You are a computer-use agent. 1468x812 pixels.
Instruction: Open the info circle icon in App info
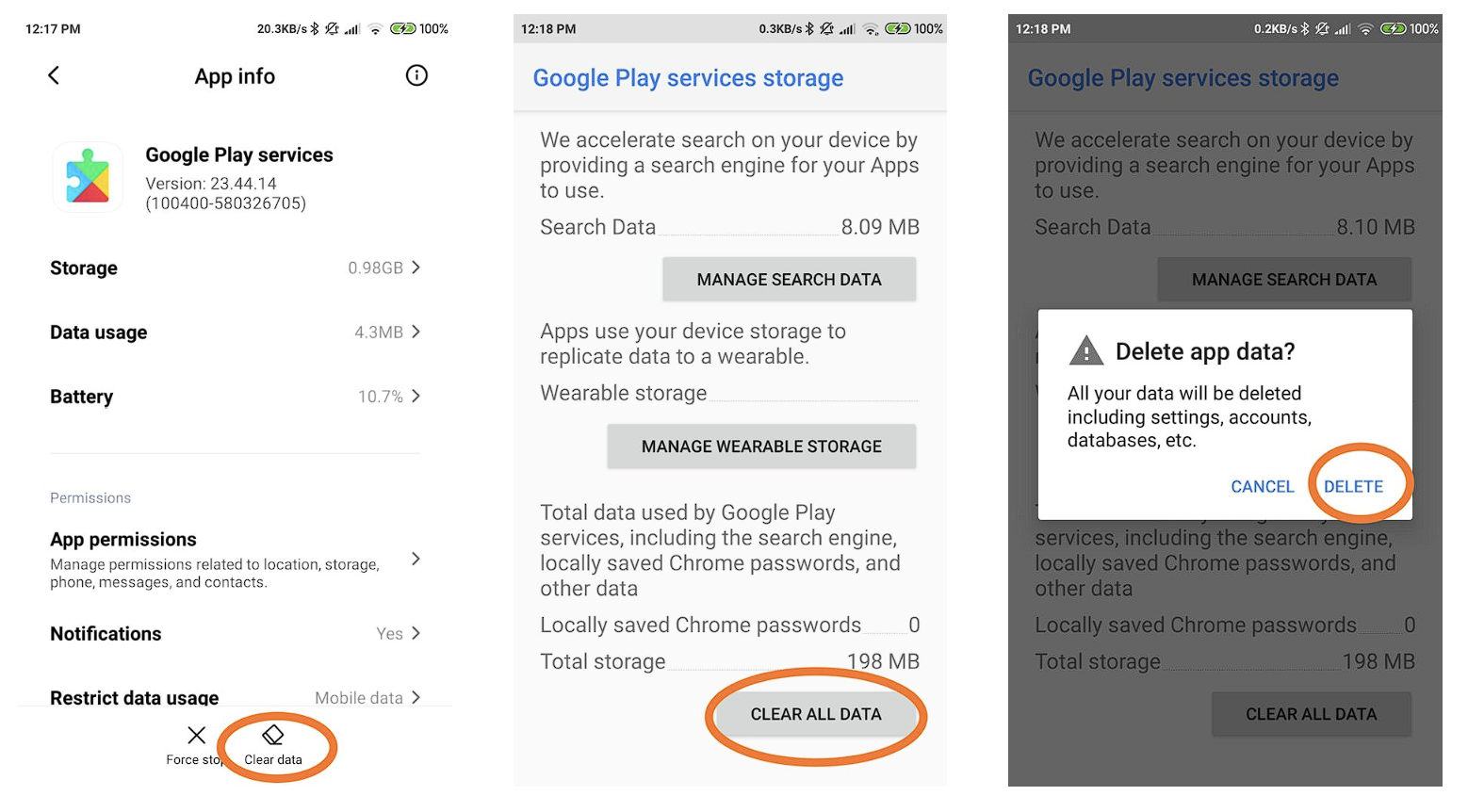click(x=416, y=75)
